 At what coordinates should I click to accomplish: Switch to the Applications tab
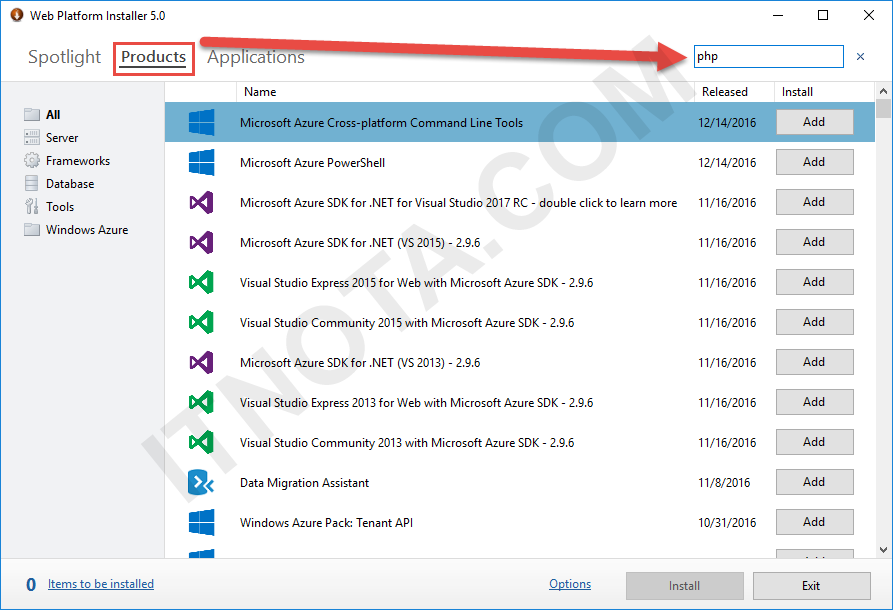[x=254, y=57]
